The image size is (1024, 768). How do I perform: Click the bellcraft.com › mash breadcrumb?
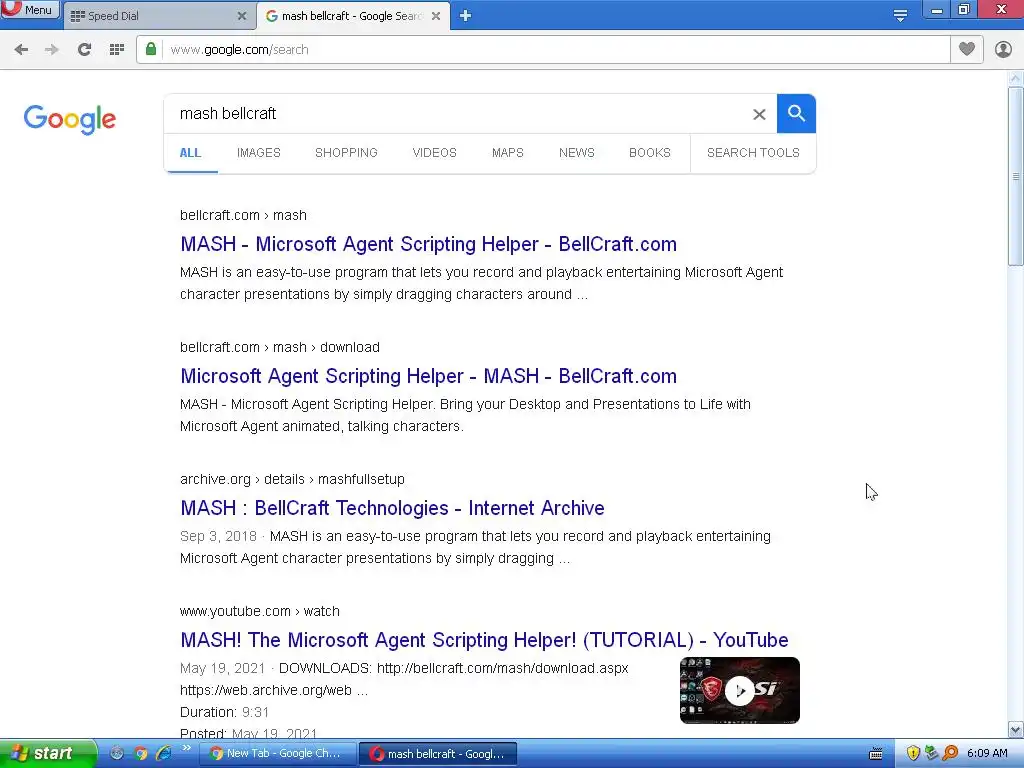244,216
